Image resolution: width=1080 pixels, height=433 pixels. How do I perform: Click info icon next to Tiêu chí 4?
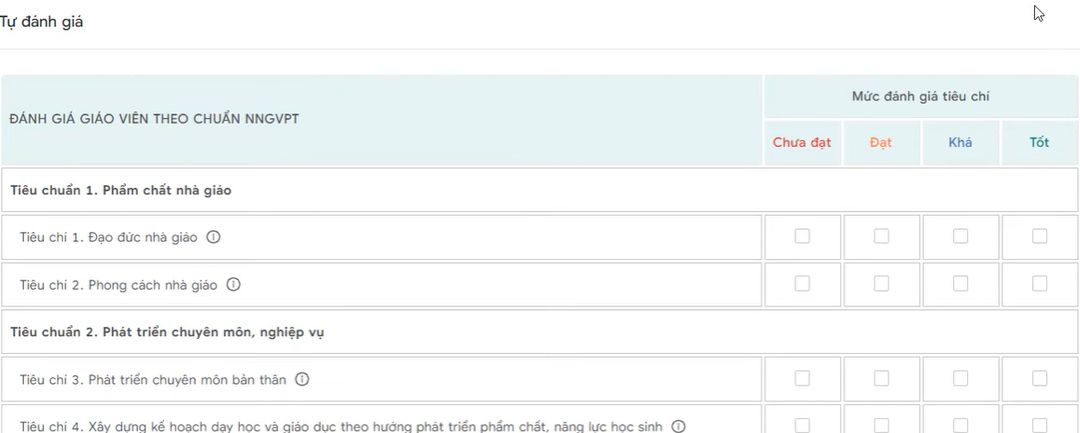(679, 427)
